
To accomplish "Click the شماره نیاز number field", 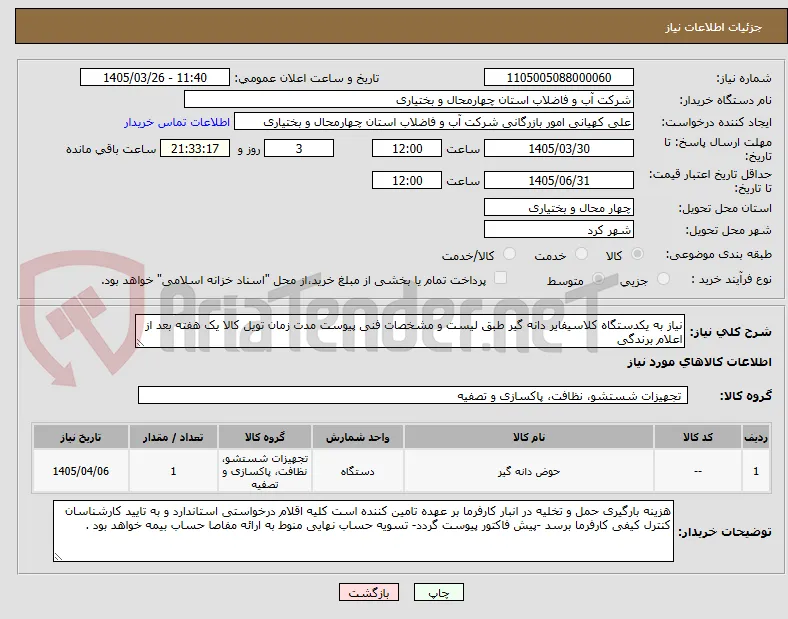I will (559, 77).
